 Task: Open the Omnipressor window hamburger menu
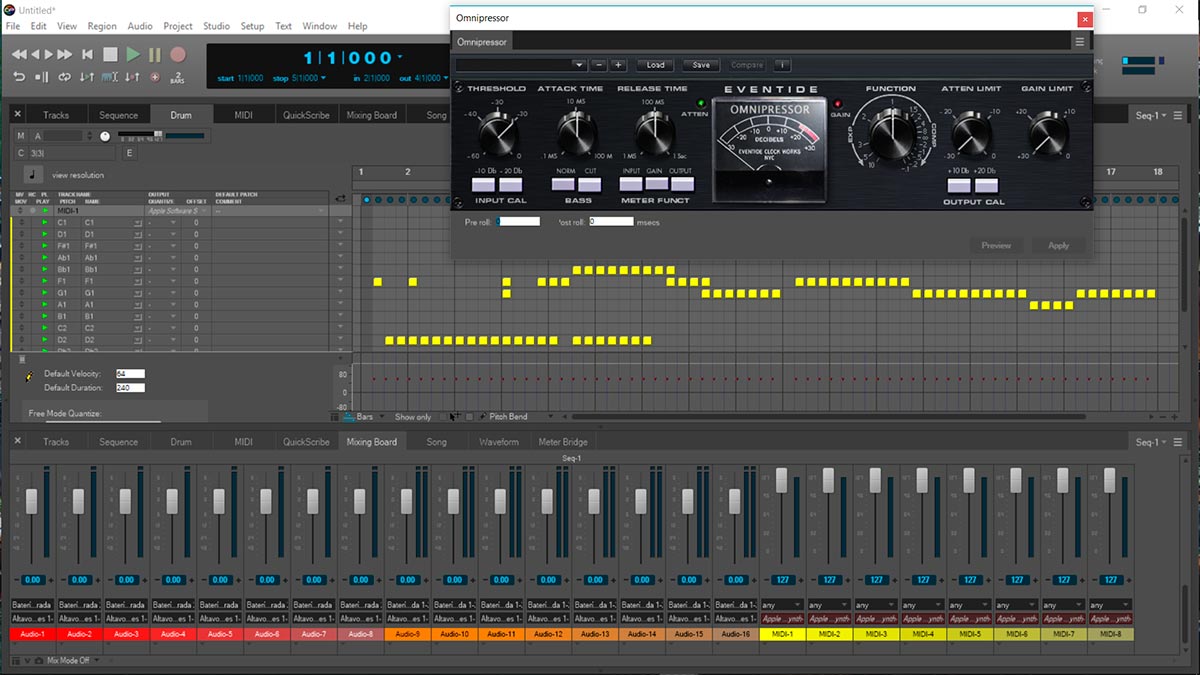click(1079, 41)
